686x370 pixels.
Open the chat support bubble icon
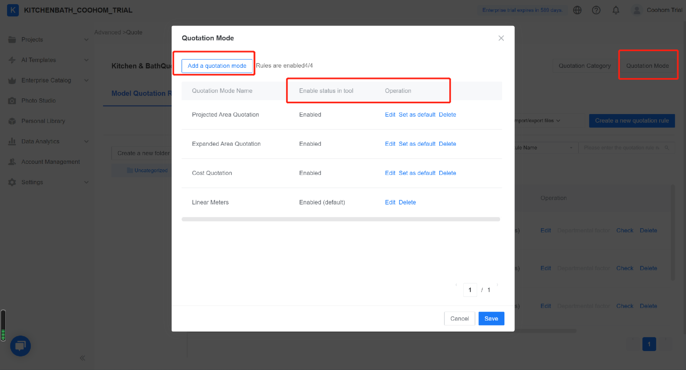point(20,346)
